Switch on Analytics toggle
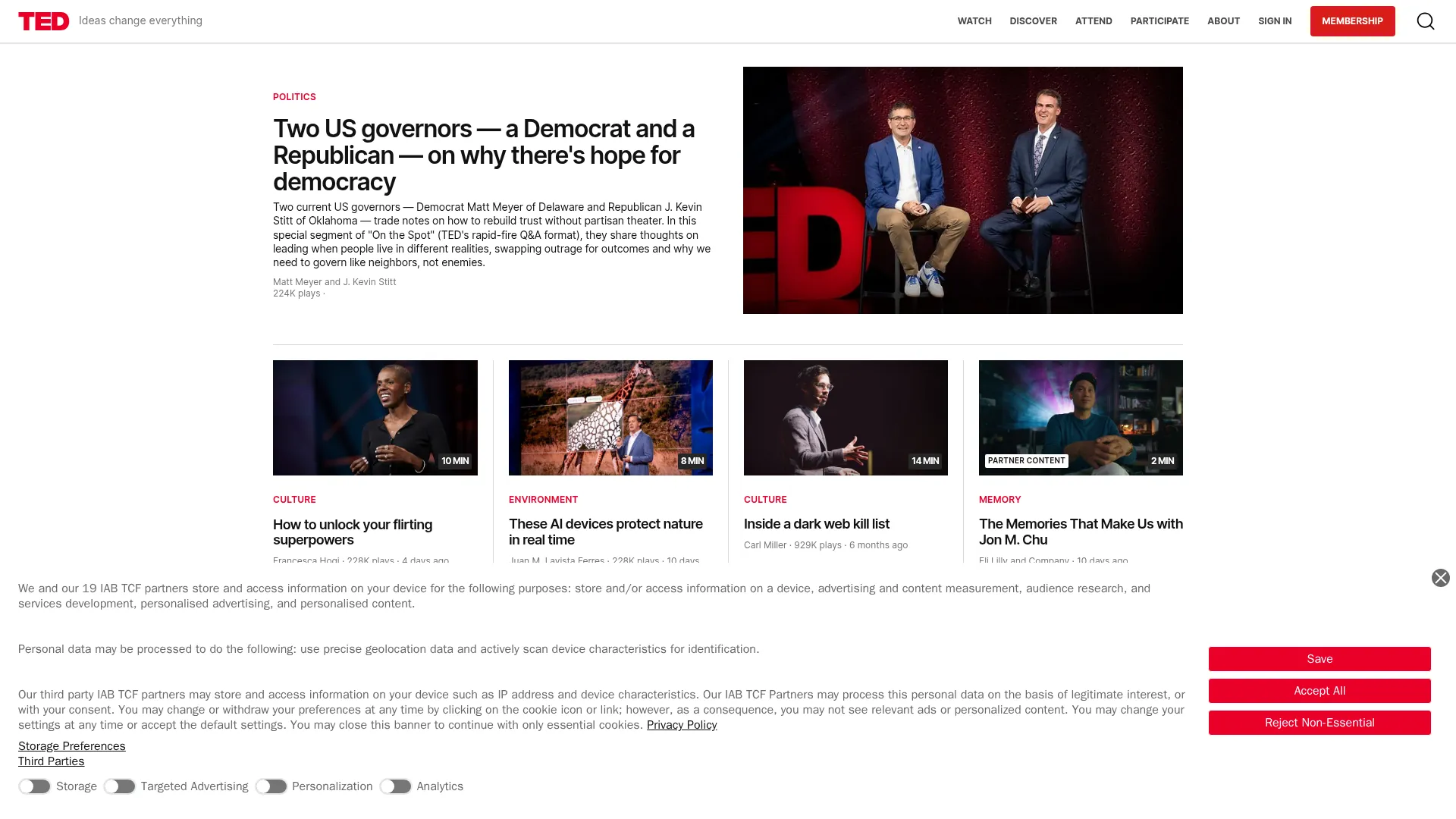Screen dimensions: 1456x819 pyautogui.click(x=396, y=786)
